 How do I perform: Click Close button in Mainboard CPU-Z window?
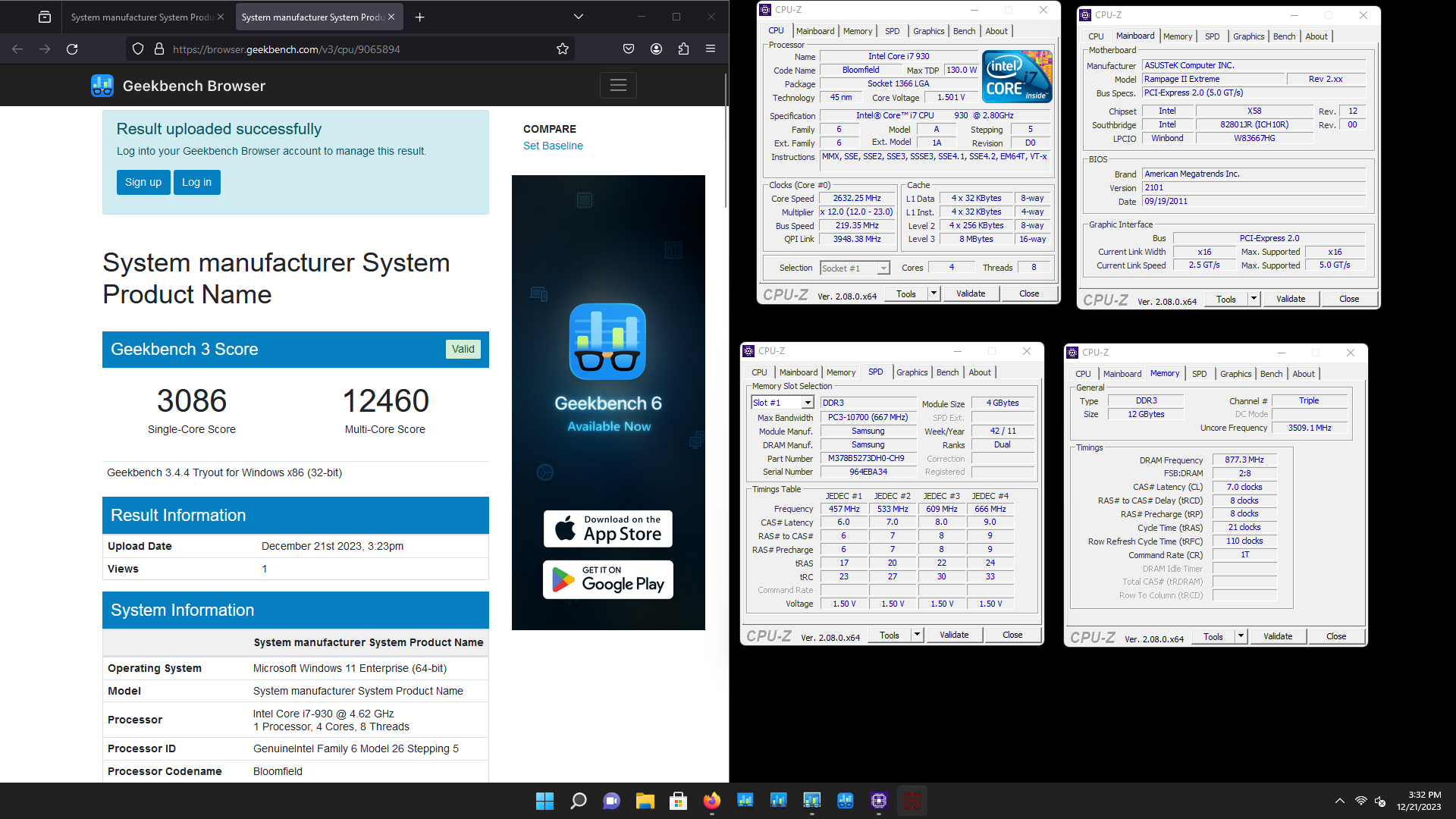point(1349,299)
